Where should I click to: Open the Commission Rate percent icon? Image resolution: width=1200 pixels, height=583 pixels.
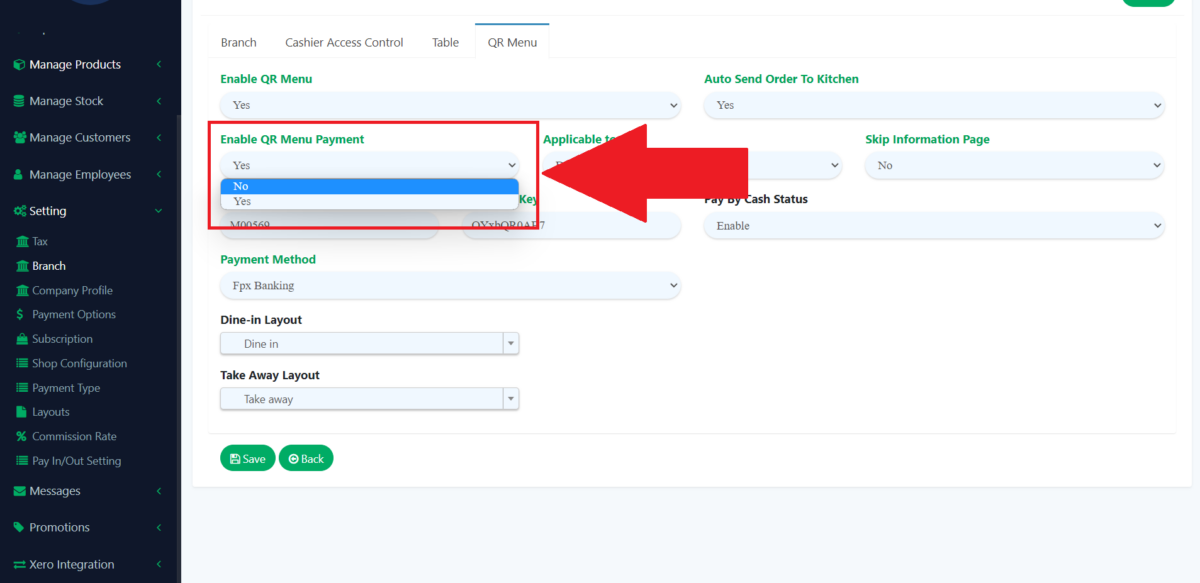(23, 436)
